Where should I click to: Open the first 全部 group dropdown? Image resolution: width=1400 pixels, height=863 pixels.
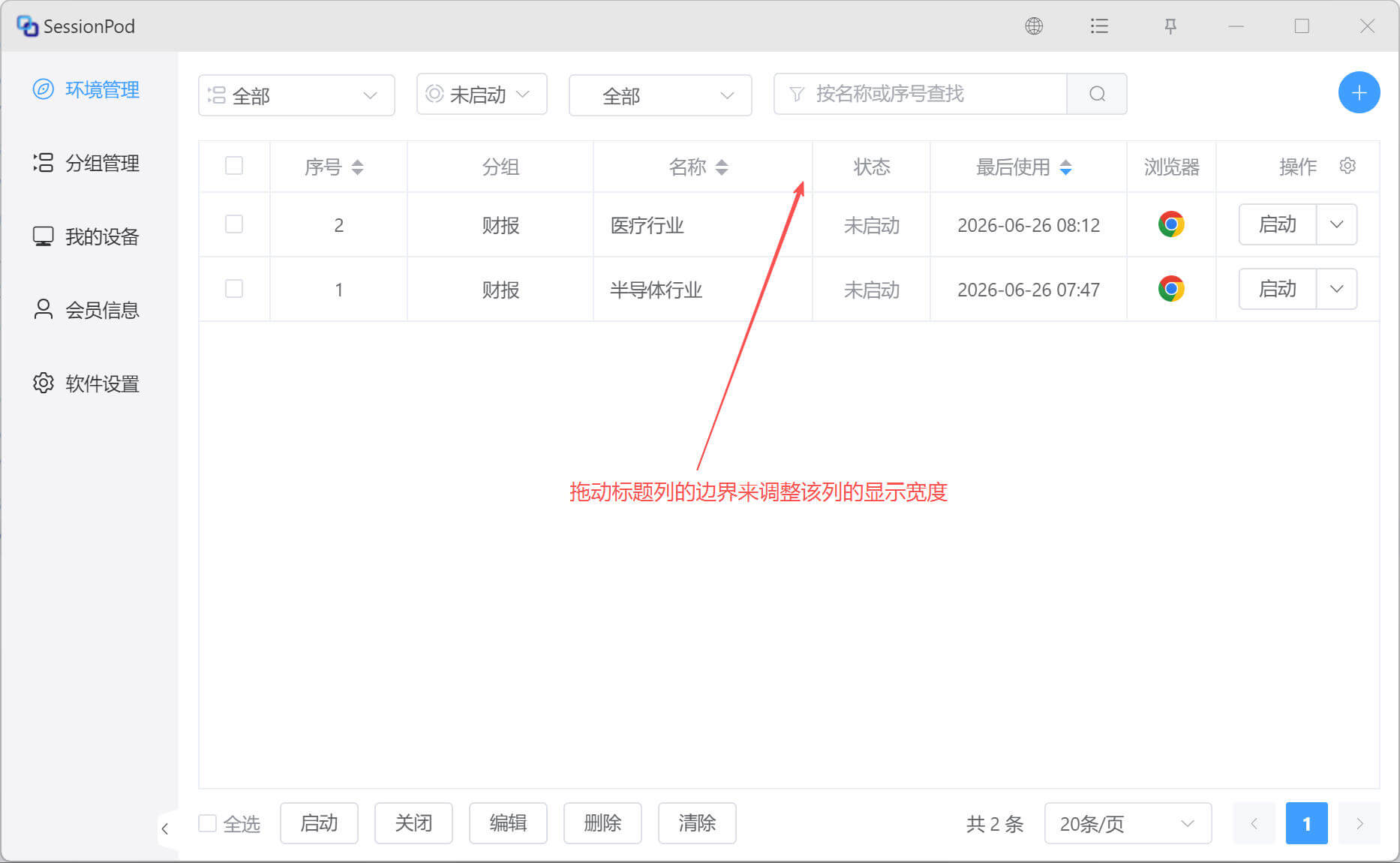tap(296, 95)
